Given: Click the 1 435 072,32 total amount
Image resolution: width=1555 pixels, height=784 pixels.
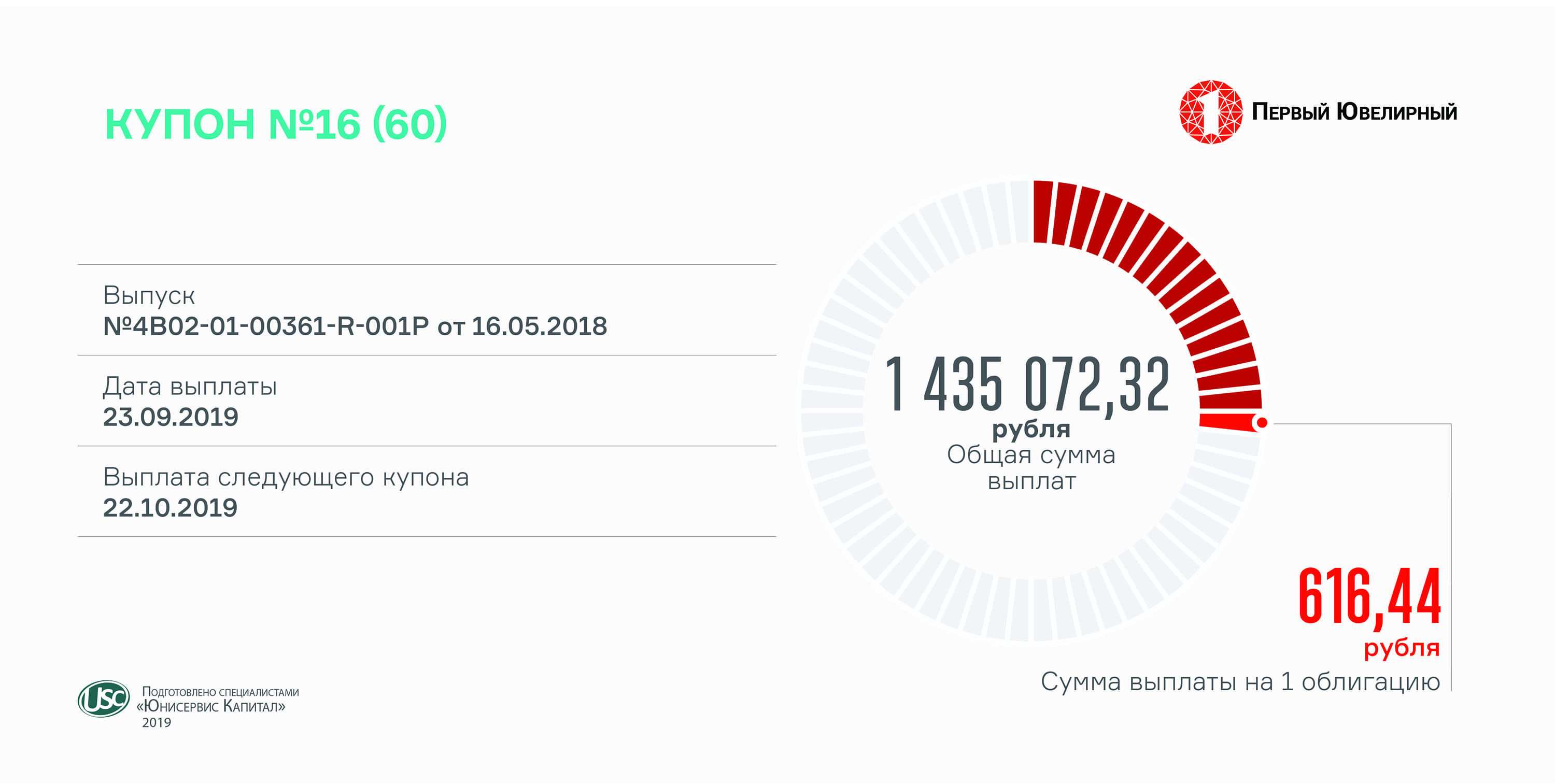Looking at the screenshot, I should click(x=1027, y=385).
